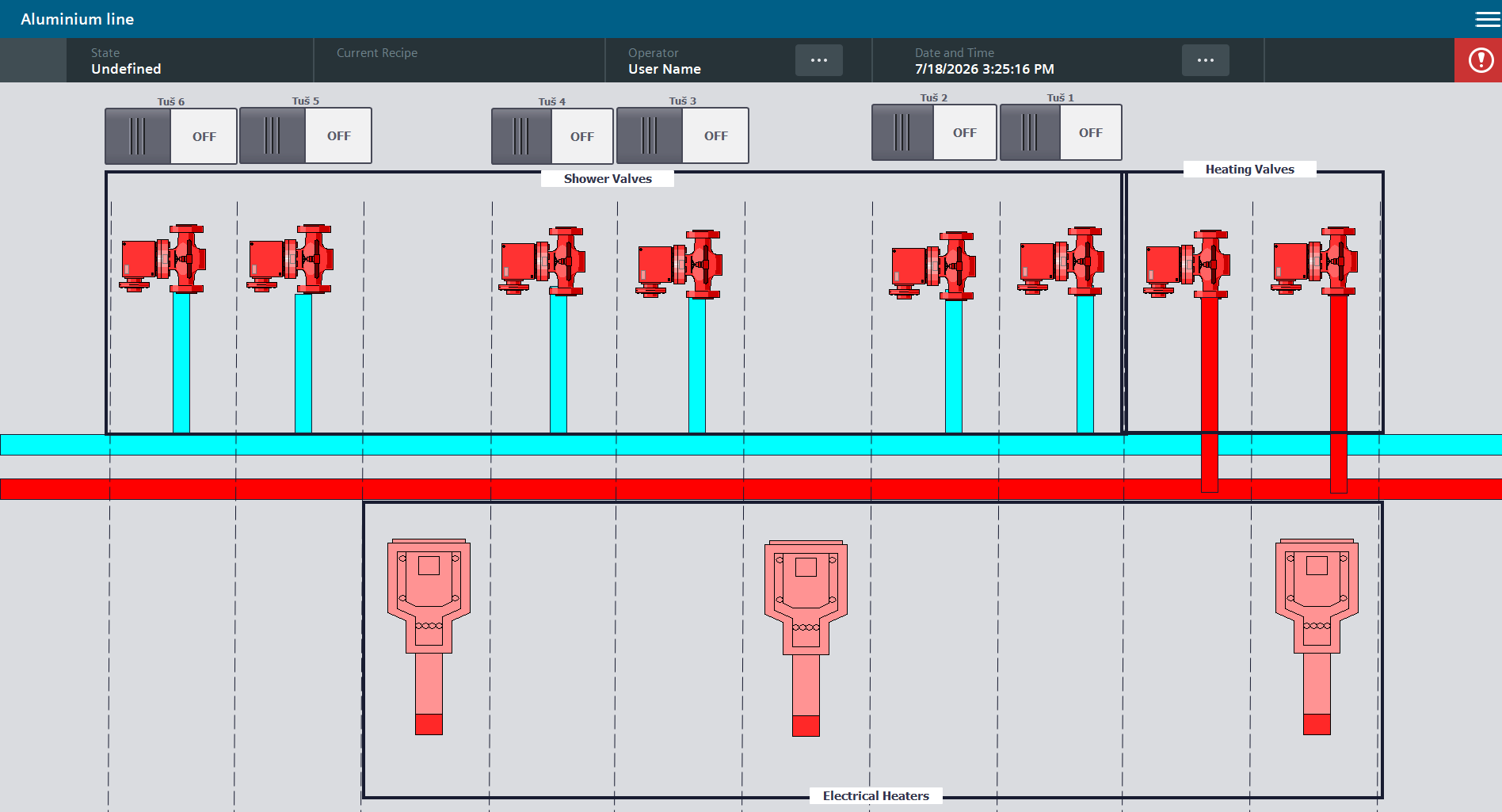1502x812 pixels.
Task: Click the Electrical Heaters group label
Action: coord(876,796)
